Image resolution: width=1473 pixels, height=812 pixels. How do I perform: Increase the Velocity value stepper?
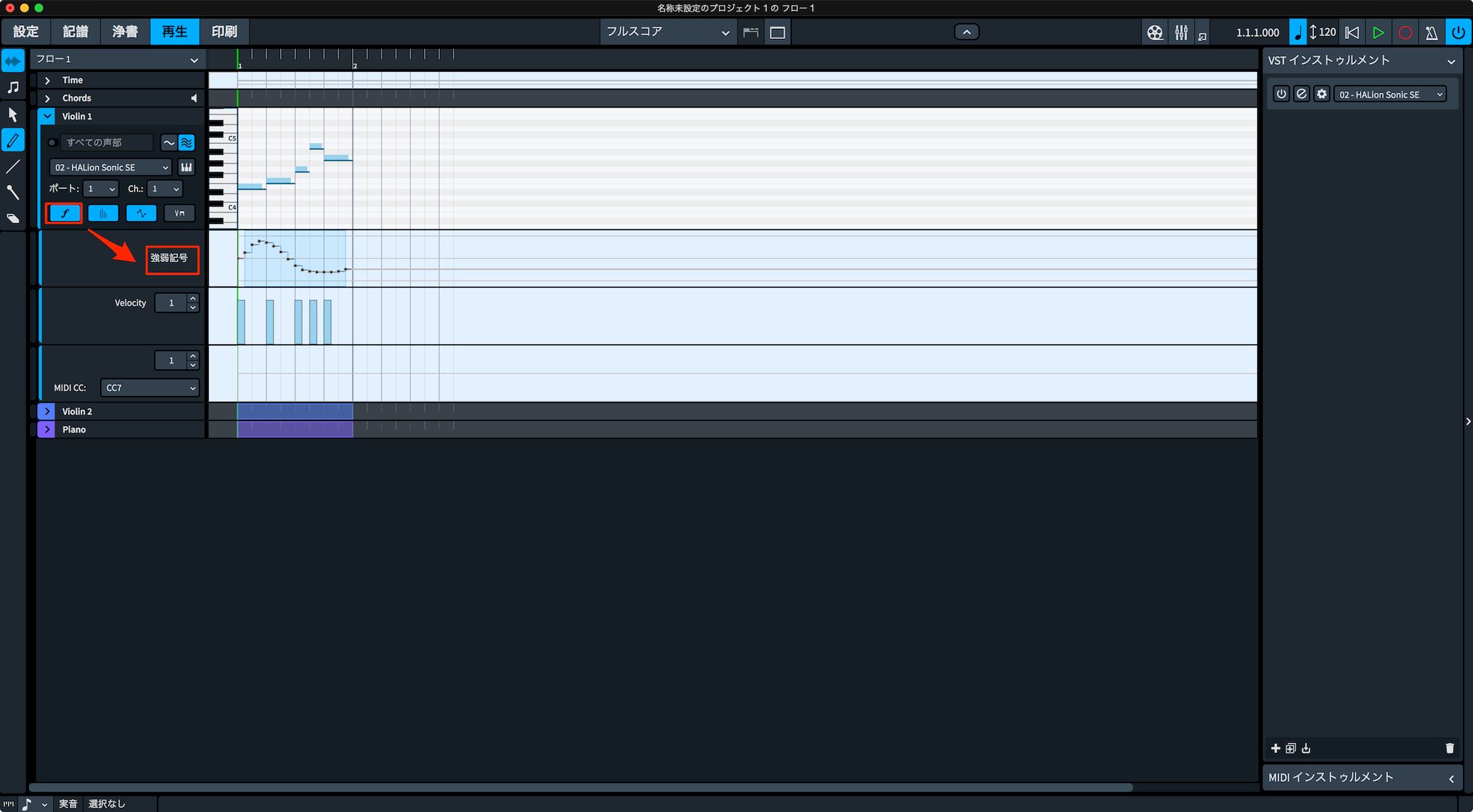click(193, 298)
